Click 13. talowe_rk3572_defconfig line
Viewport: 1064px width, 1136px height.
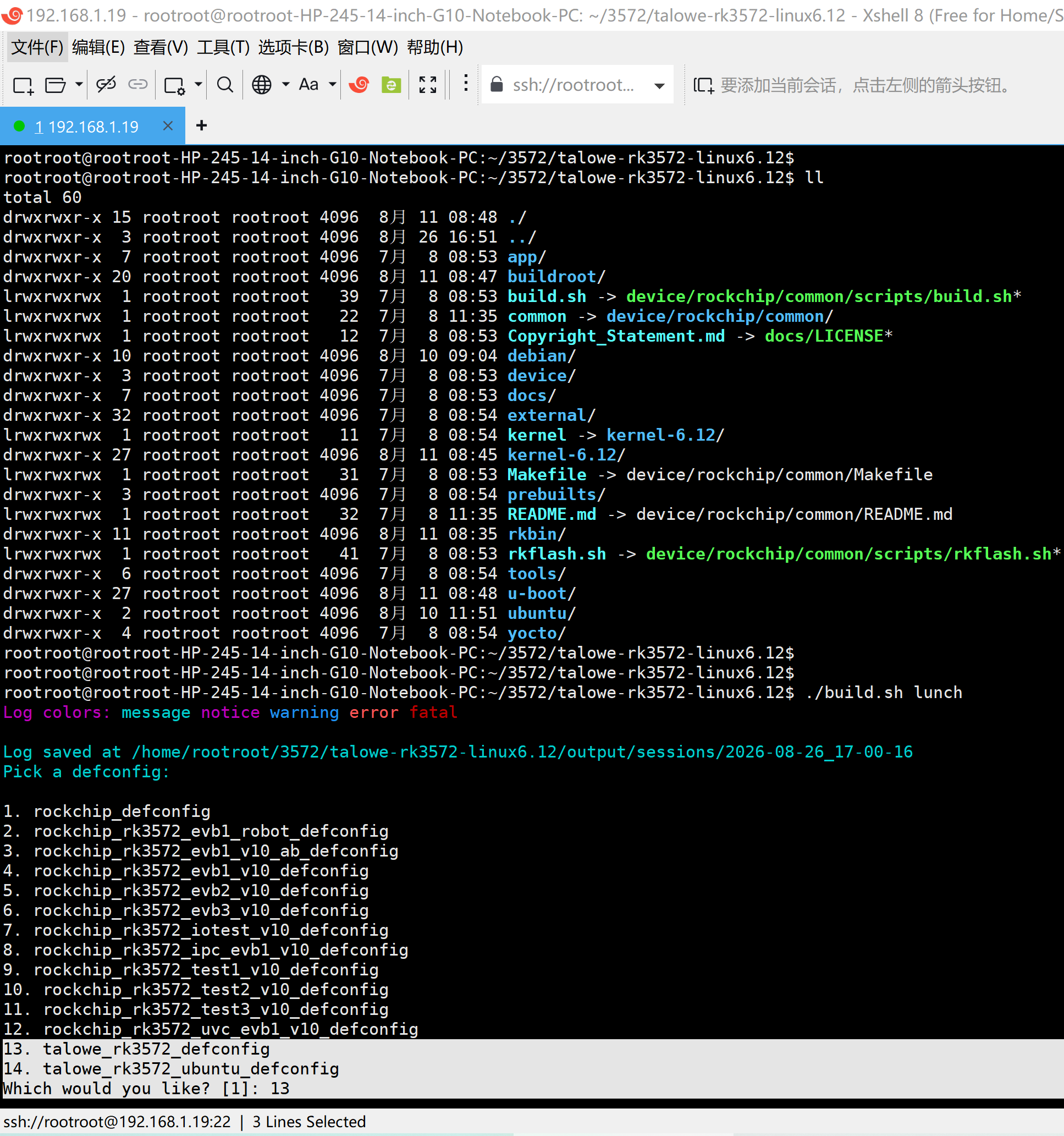[136, 1049]
